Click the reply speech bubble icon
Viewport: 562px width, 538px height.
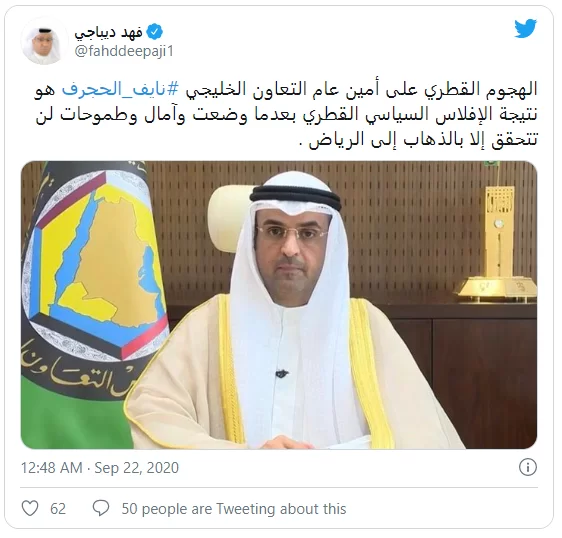click(x=101, y=509)
